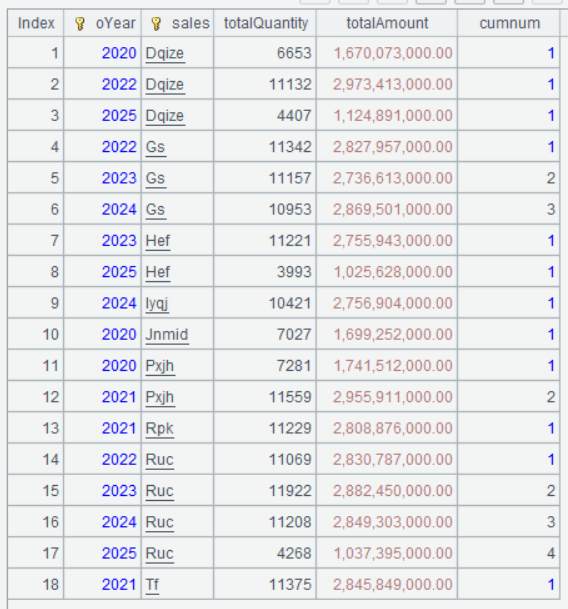Click cumnum value 2 in row 12

(x=551, y=397)
